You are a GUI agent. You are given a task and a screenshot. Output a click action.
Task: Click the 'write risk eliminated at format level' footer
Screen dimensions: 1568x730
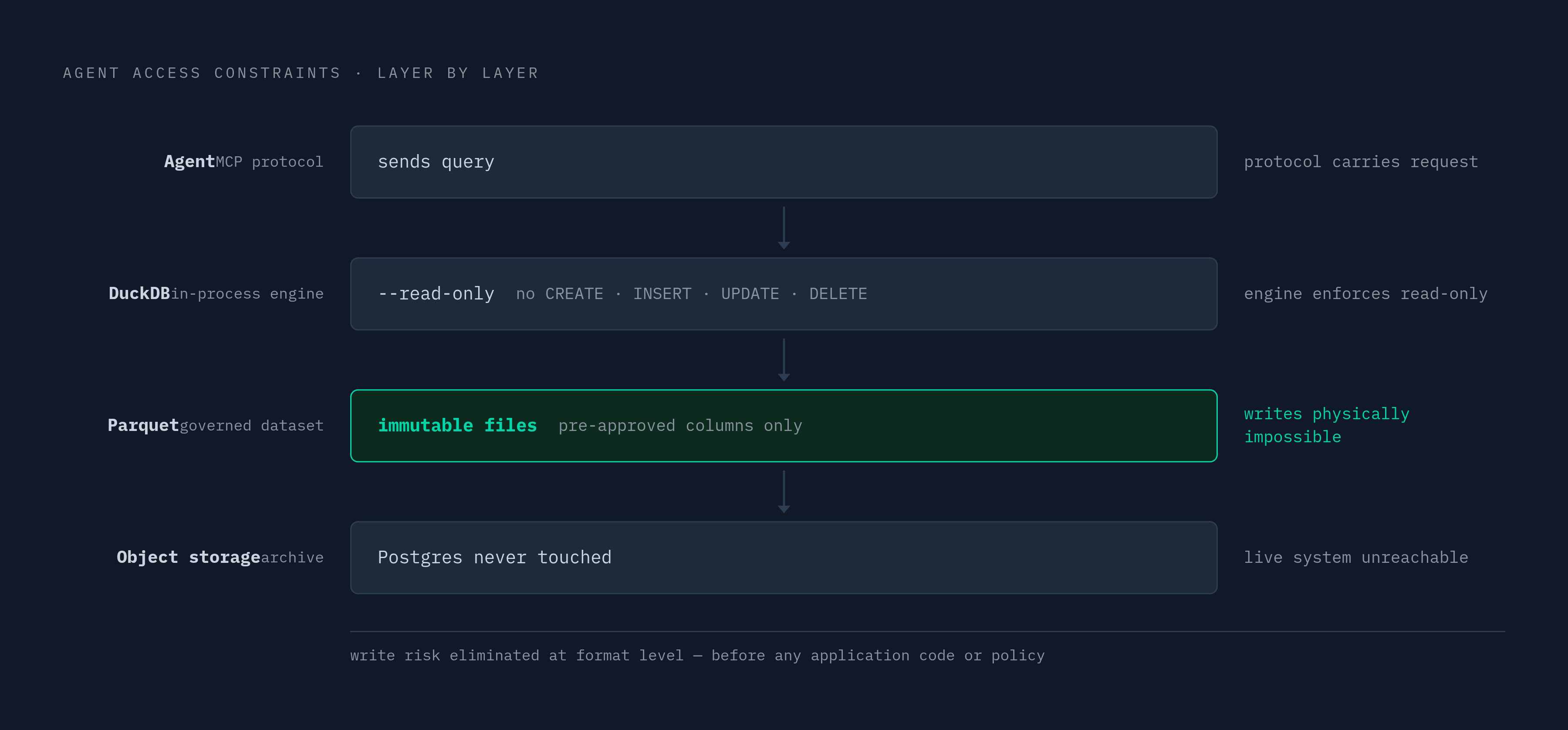click(697, 655)
